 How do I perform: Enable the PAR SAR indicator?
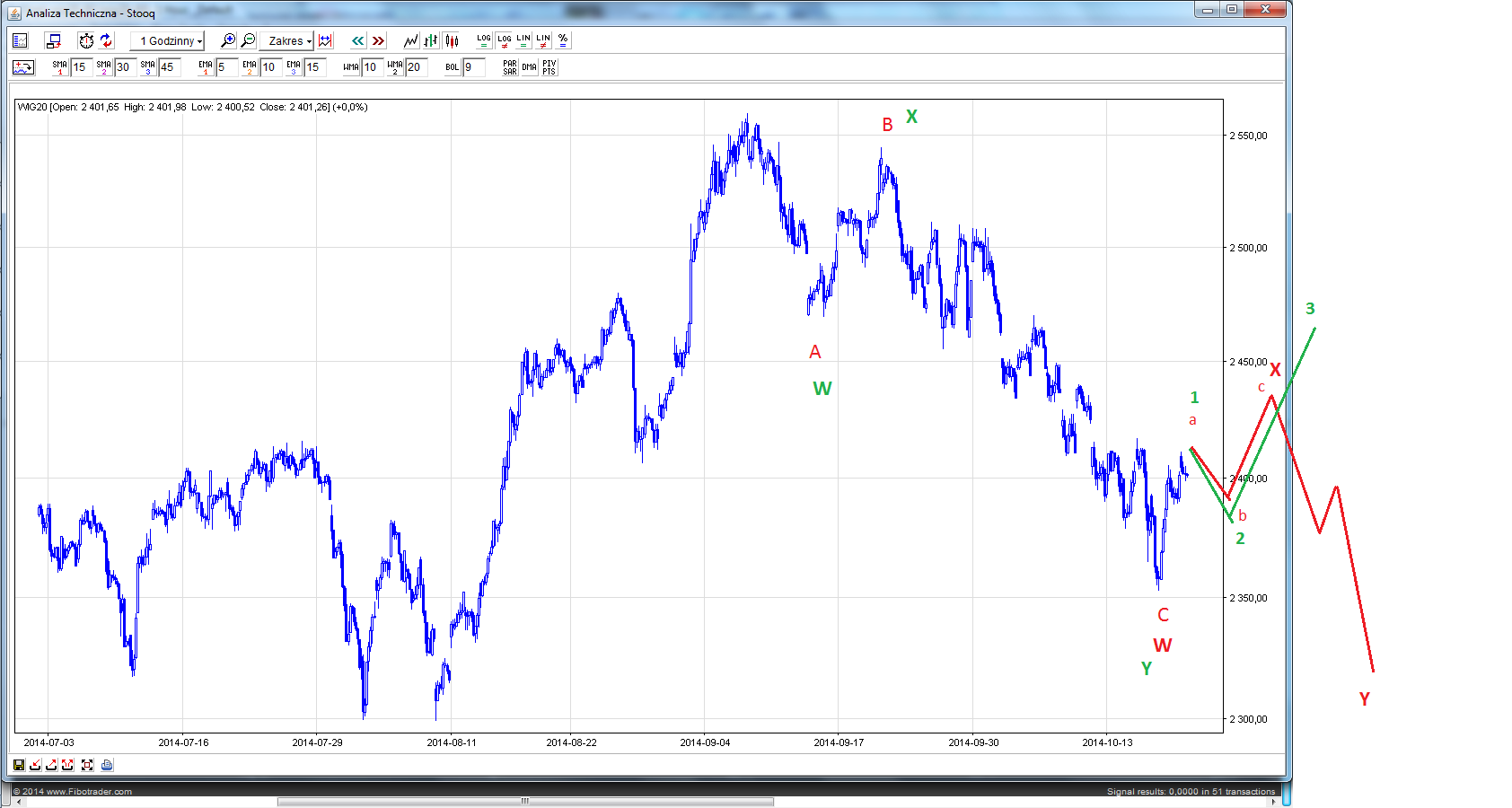coord(510,67)
